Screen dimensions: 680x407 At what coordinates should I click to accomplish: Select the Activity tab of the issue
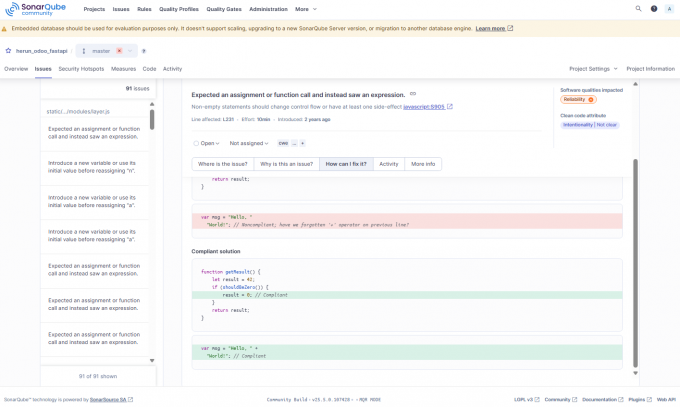click(389, 163)
